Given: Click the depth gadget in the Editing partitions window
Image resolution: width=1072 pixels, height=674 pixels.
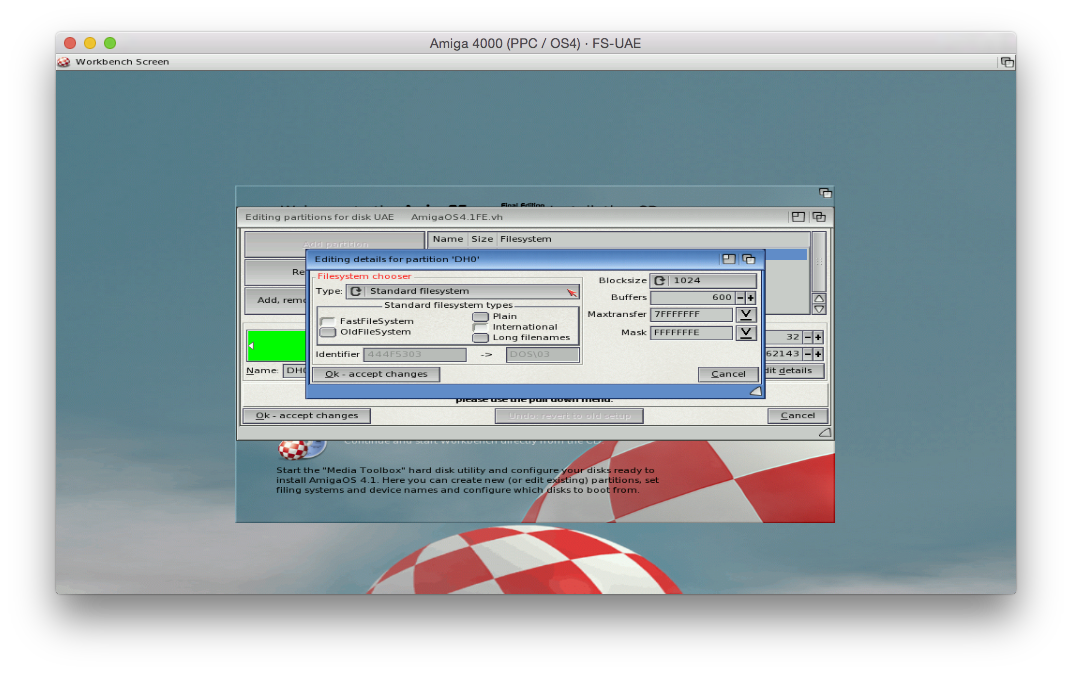Looking at the screenshot, I should coord(818,217).
